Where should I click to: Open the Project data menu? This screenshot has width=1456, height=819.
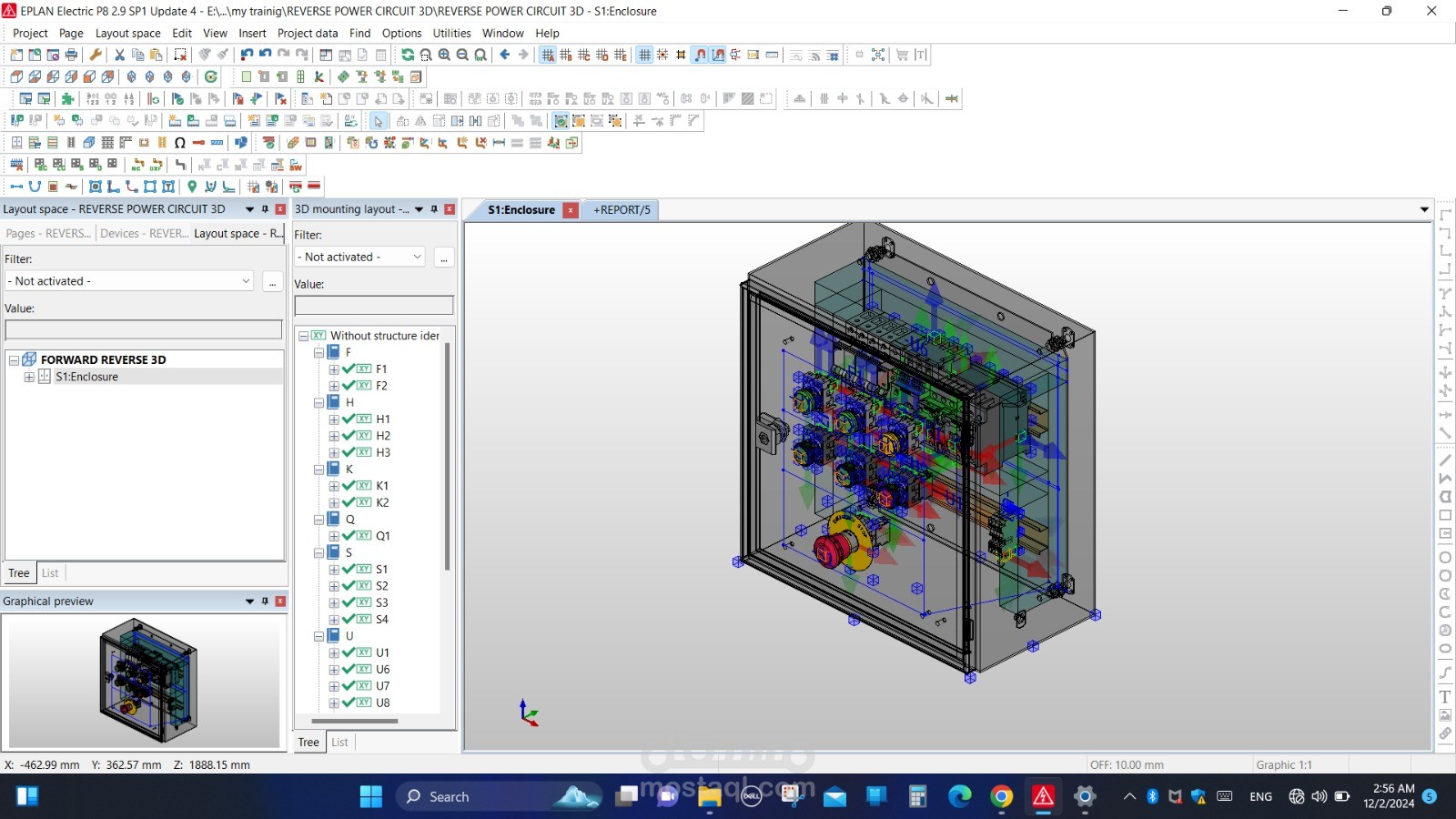pos(308,33)
